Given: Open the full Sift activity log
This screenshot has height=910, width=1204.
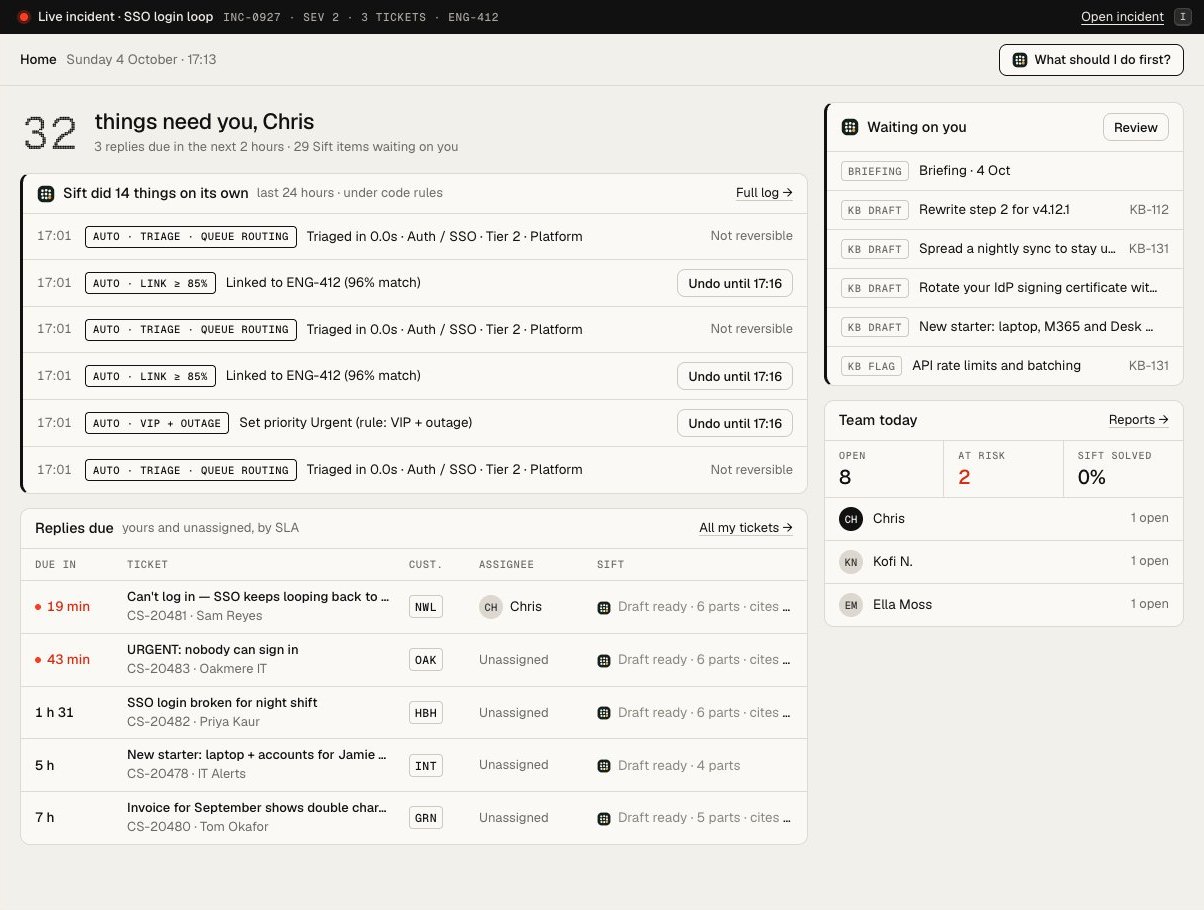Looking at the screenshot, I should [x=764, y=193].
